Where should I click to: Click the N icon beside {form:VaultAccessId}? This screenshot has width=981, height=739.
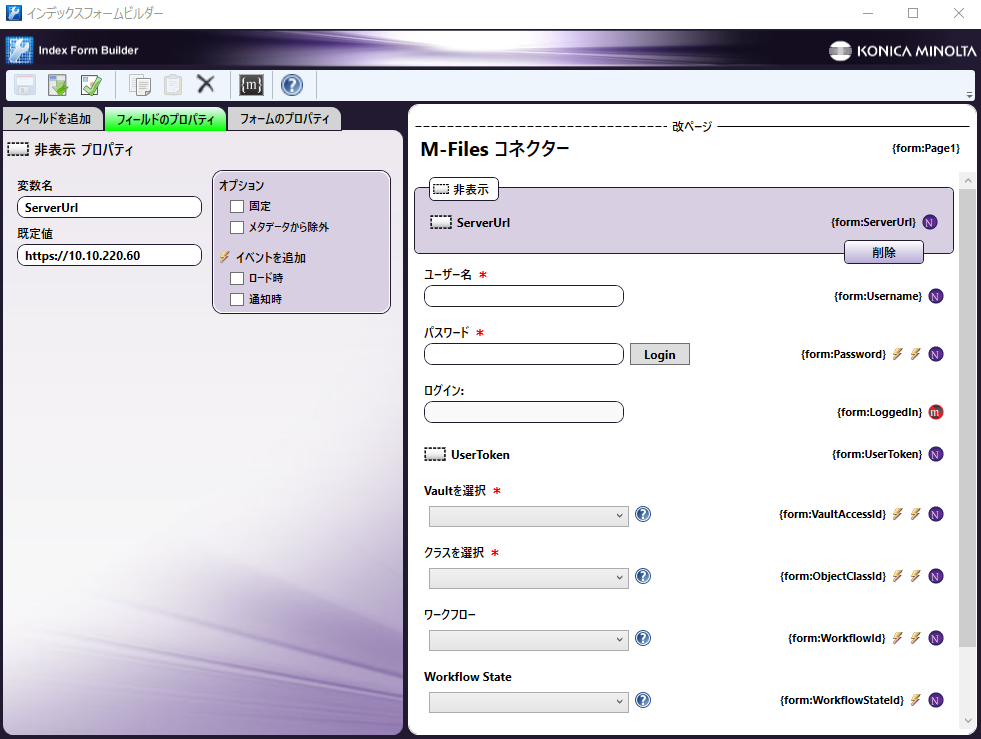pos(936,514)
